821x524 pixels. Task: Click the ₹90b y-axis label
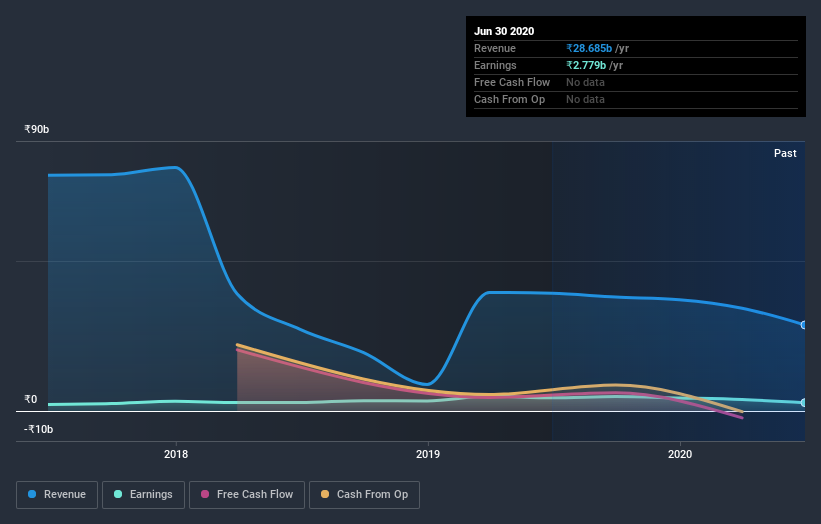coord(37,129)
